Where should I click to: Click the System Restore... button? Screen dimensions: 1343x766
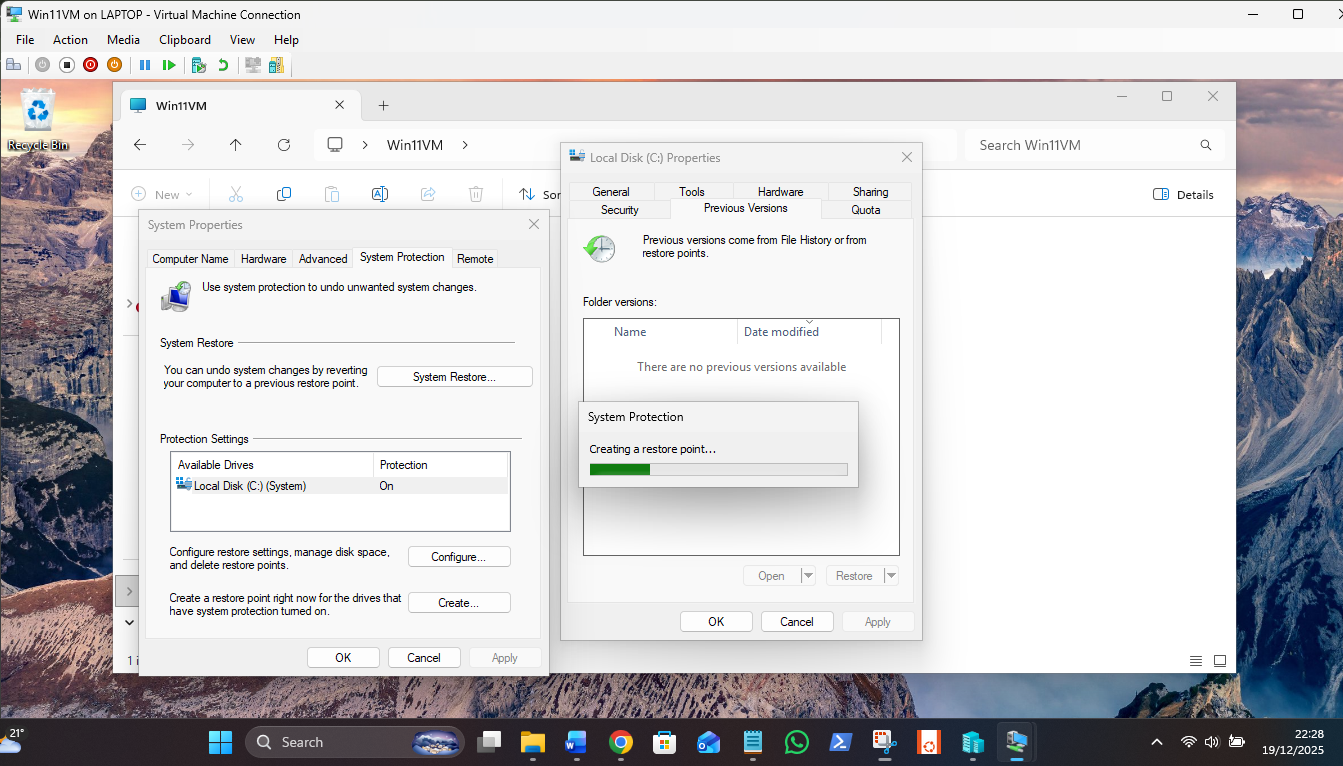coord(454,377)
